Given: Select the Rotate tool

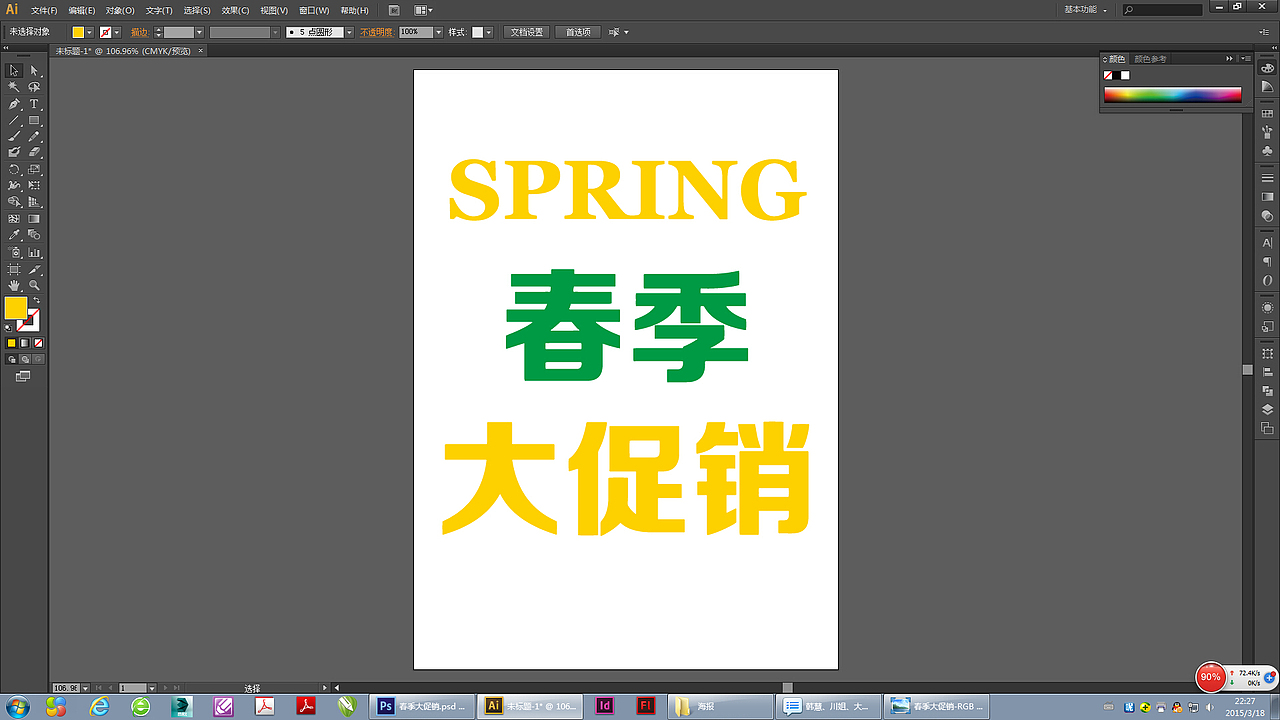Looking at the screenshot, I should click(14, 170).
